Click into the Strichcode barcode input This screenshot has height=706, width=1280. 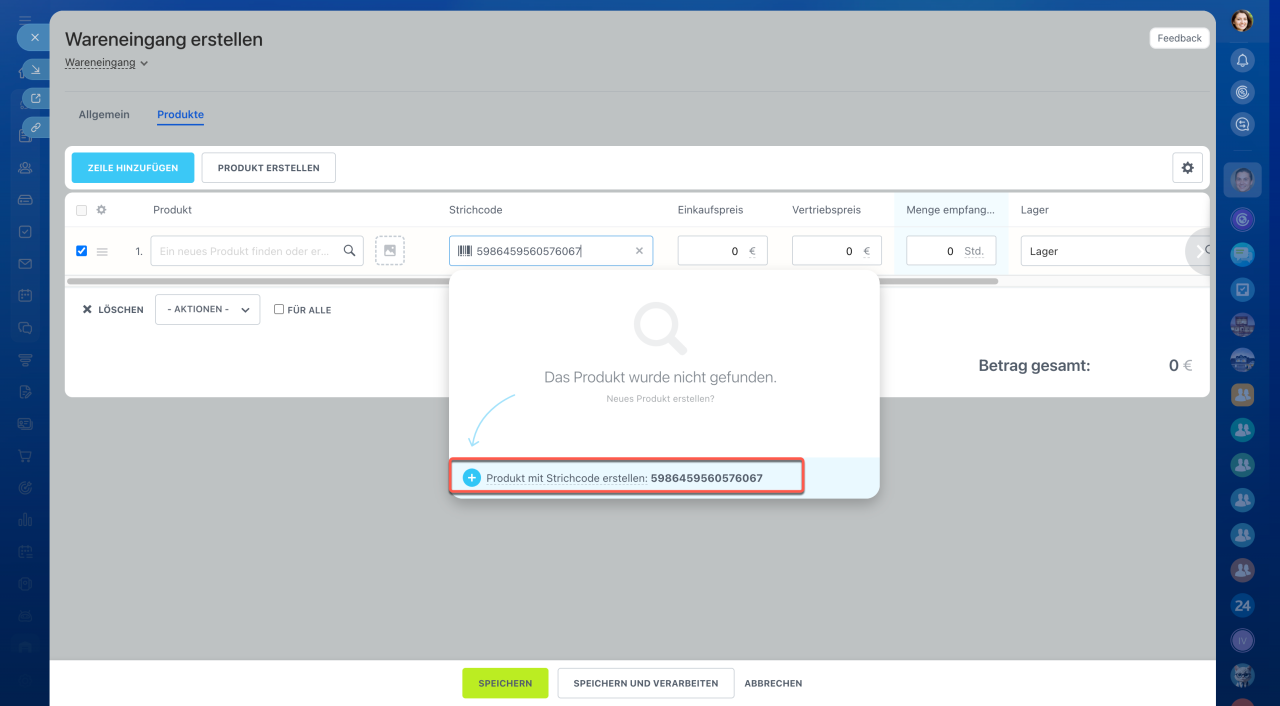point(552,251)
